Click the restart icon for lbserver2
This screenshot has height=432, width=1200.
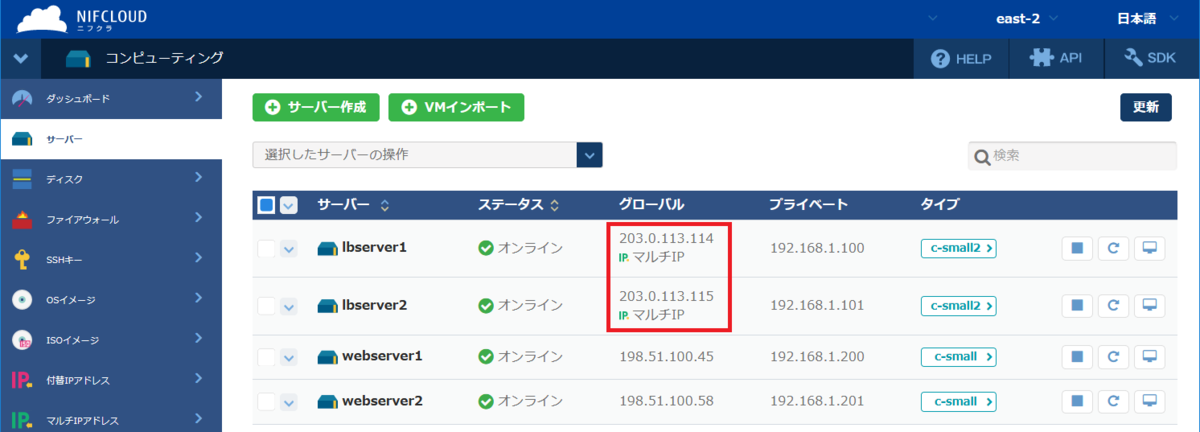(1113, 305)
